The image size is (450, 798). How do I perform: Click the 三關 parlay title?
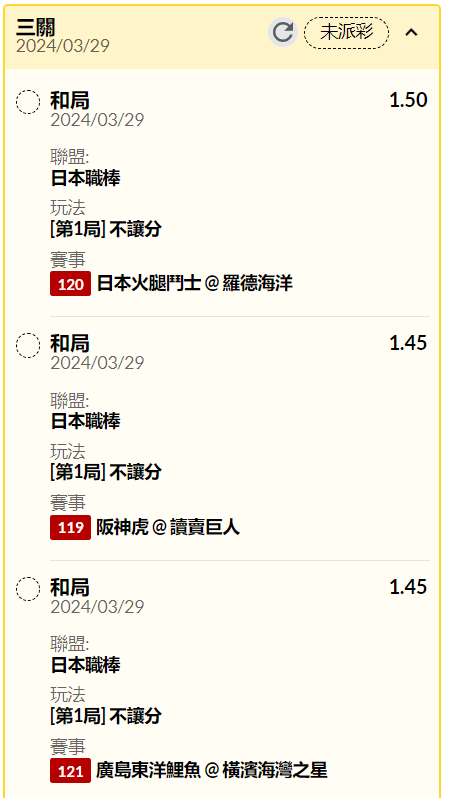pyautogui.click(x=36, y=26)
